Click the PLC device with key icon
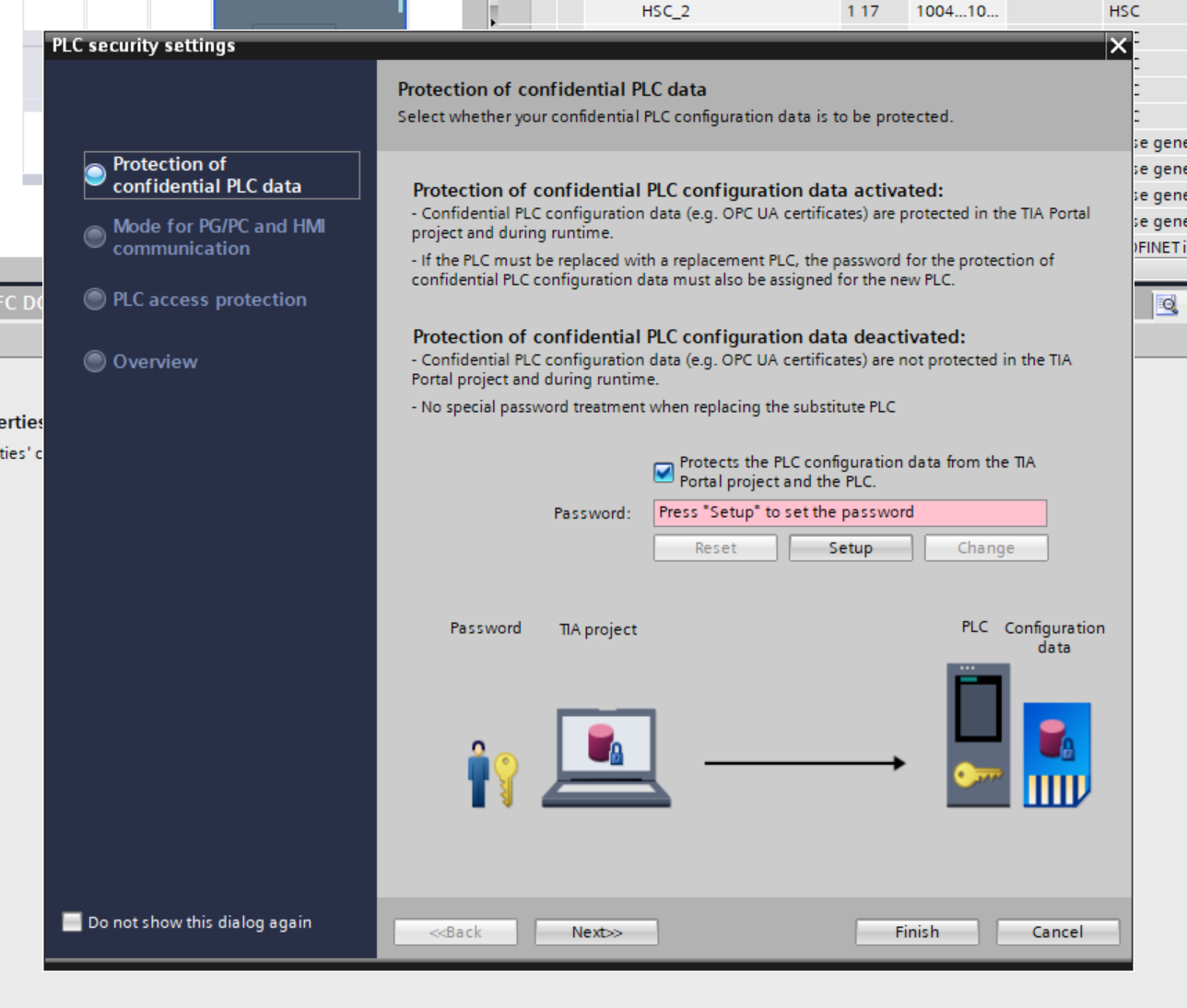This screenshot has width=1187, height=1008. [978, 735]
